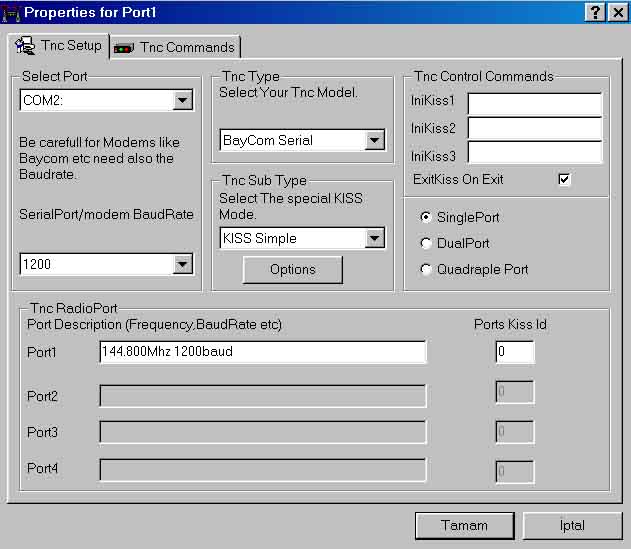
Task: Click the question mark help button
Action: (595, 12)
